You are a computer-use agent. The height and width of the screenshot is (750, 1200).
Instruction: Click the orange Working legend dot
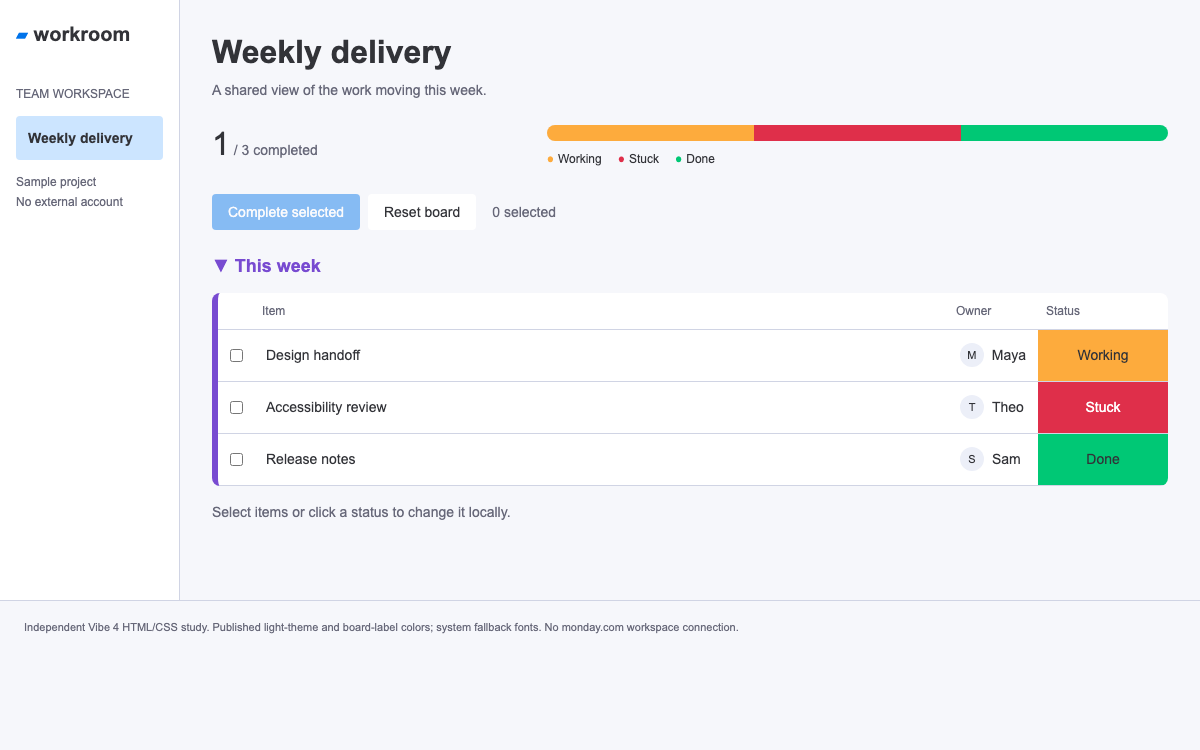pos(550,159)
